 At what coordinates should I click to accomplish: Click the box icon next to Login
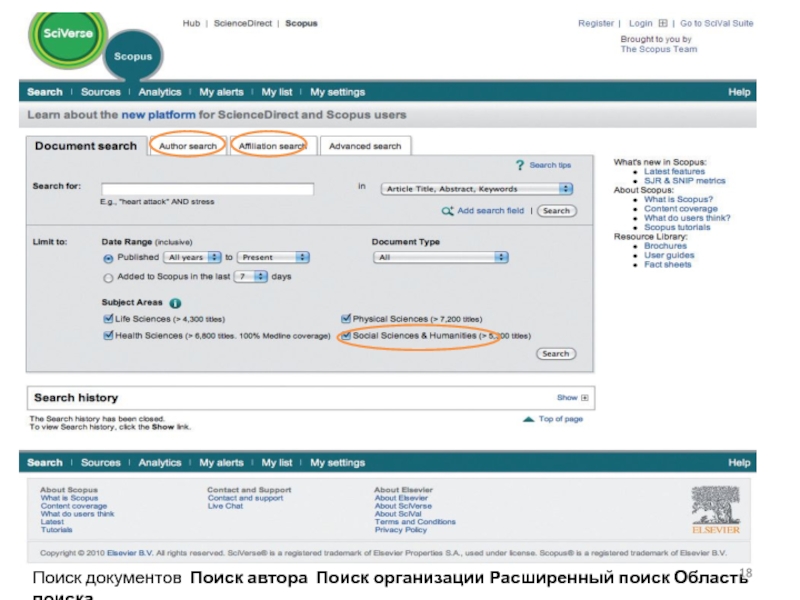point(663,23)
